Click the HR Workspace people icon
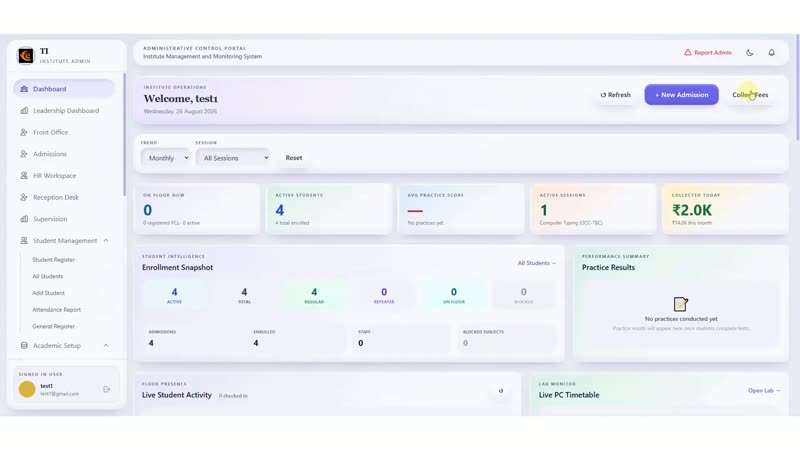 (x=24, y=176)
